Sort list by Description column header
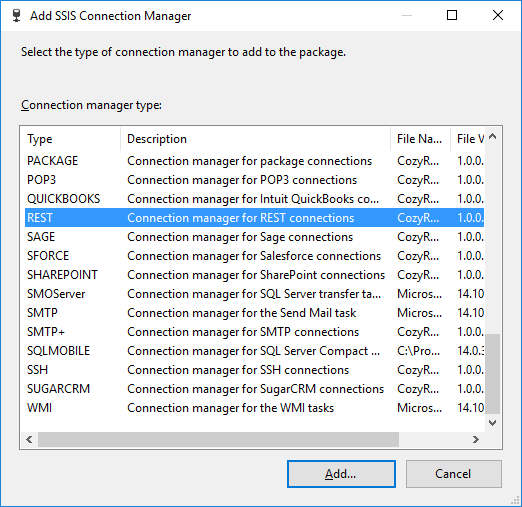This screenshot has width=522, height=507. pyautogui.click(x=255, y=139)
